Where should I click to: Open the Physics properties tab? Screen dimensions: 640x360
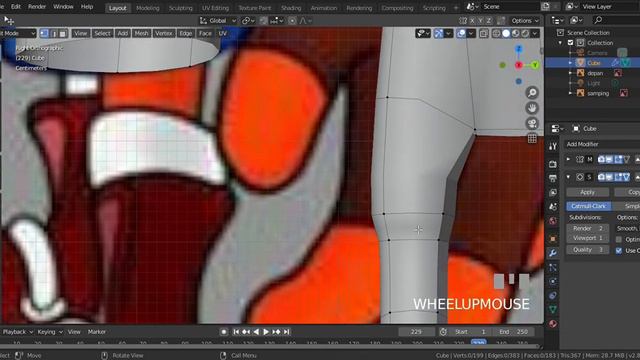[x=553, y=281]
